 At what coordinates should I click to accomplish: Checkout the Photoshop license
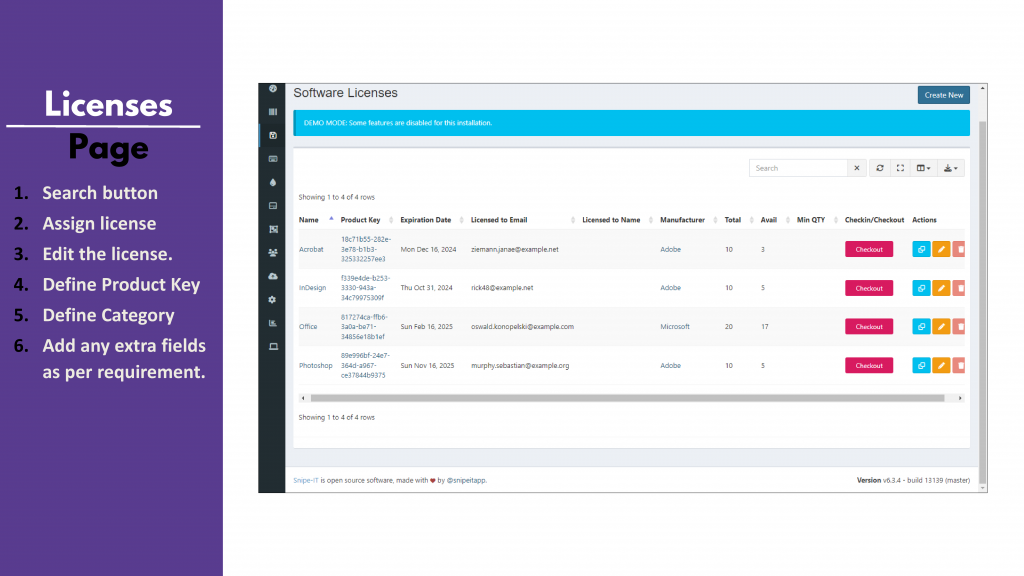[869, 366]
